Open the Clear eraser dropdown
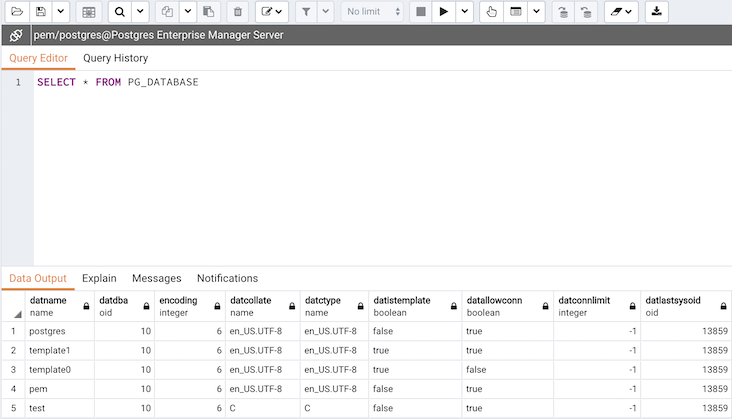 coord(621,12)
